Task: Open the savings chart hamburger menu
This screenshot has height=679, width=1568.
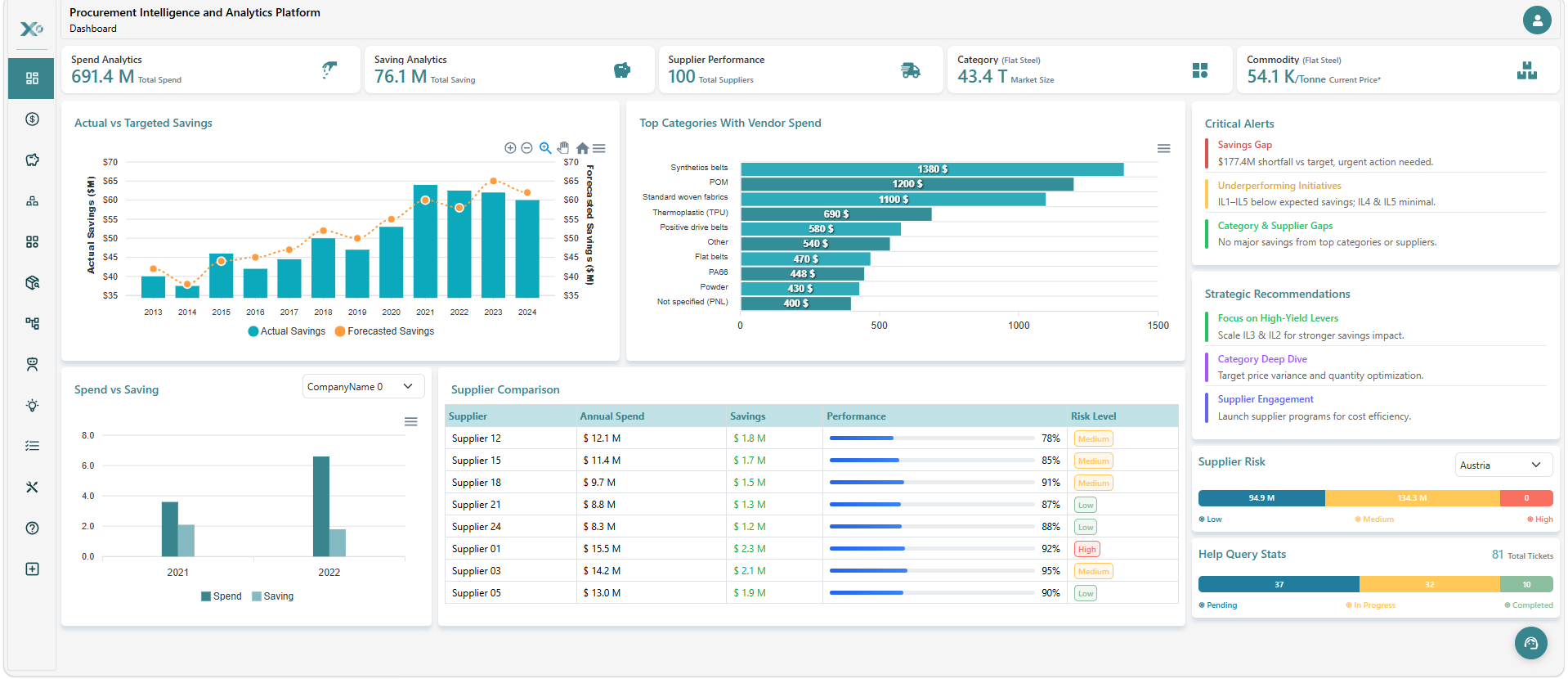Action: point(599,148)
